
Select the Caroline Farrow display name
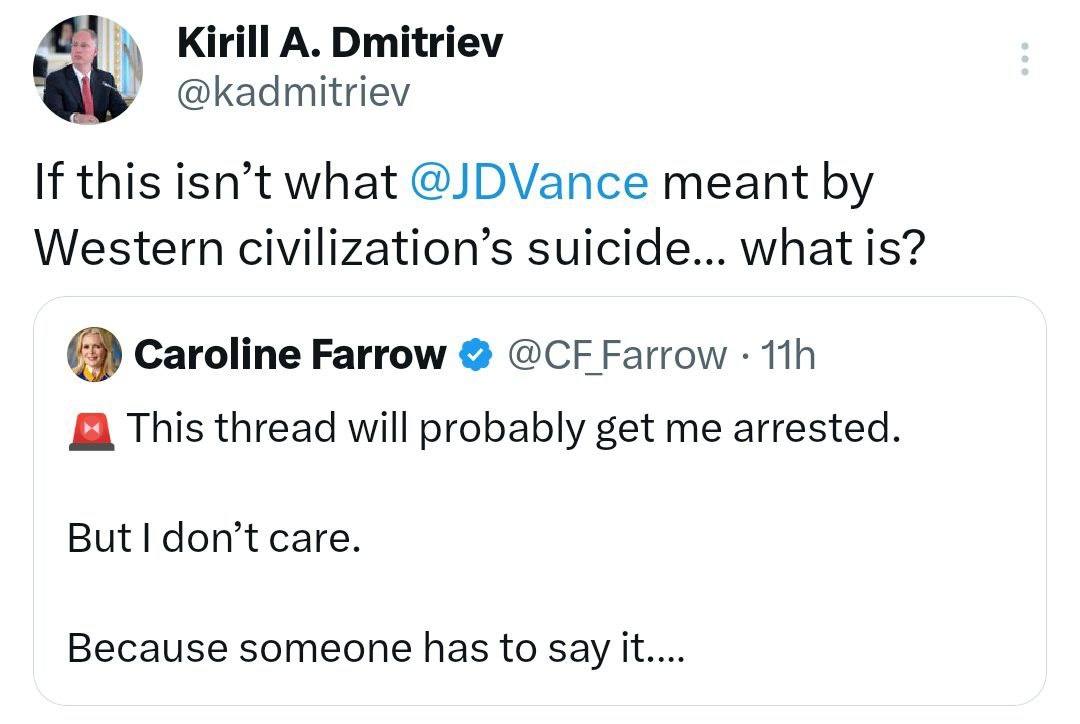click(x=290, y=355)
